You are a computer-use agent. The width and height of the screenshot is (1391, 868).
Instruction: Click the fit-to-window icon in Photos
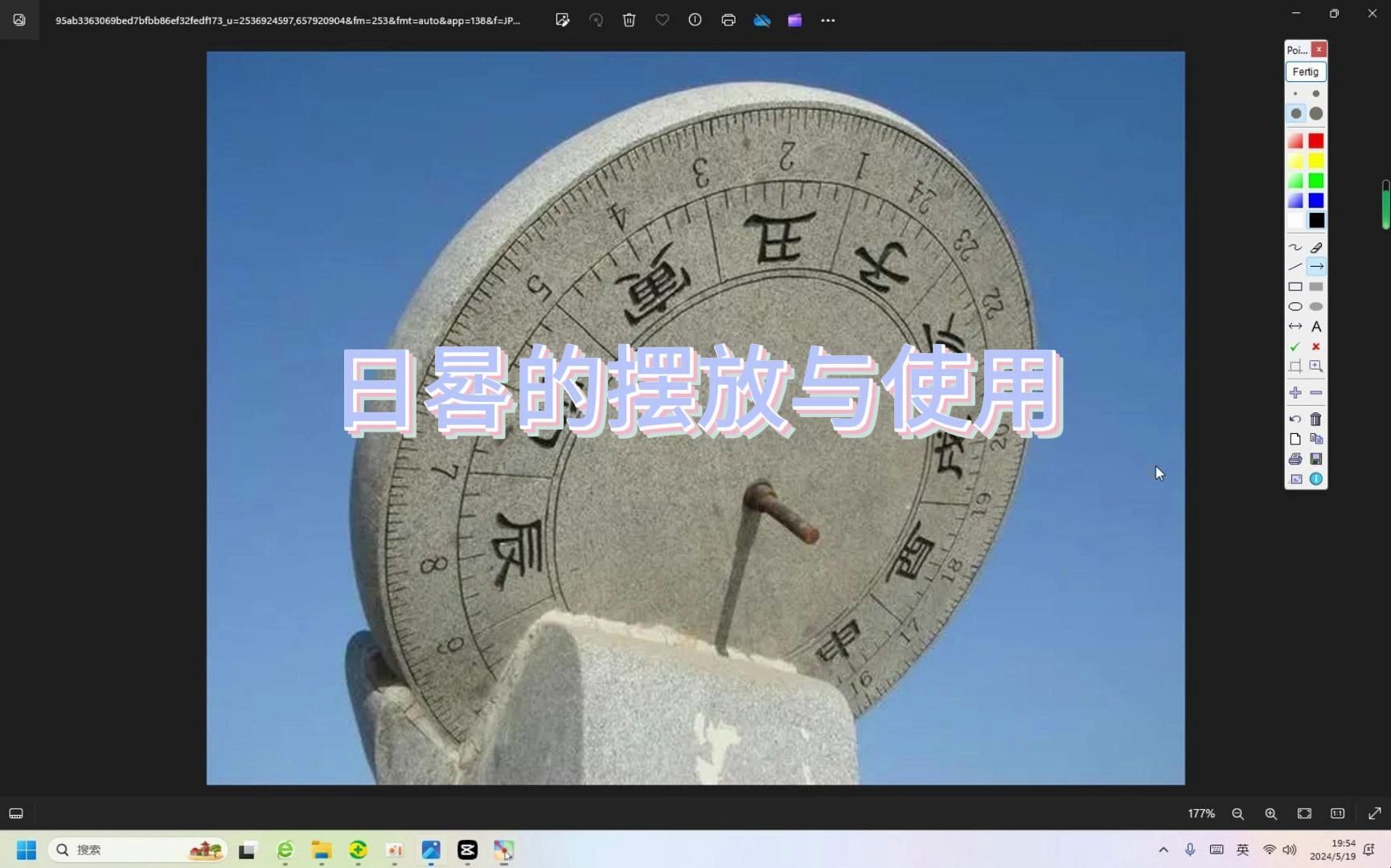click(x=1304, y=813)
